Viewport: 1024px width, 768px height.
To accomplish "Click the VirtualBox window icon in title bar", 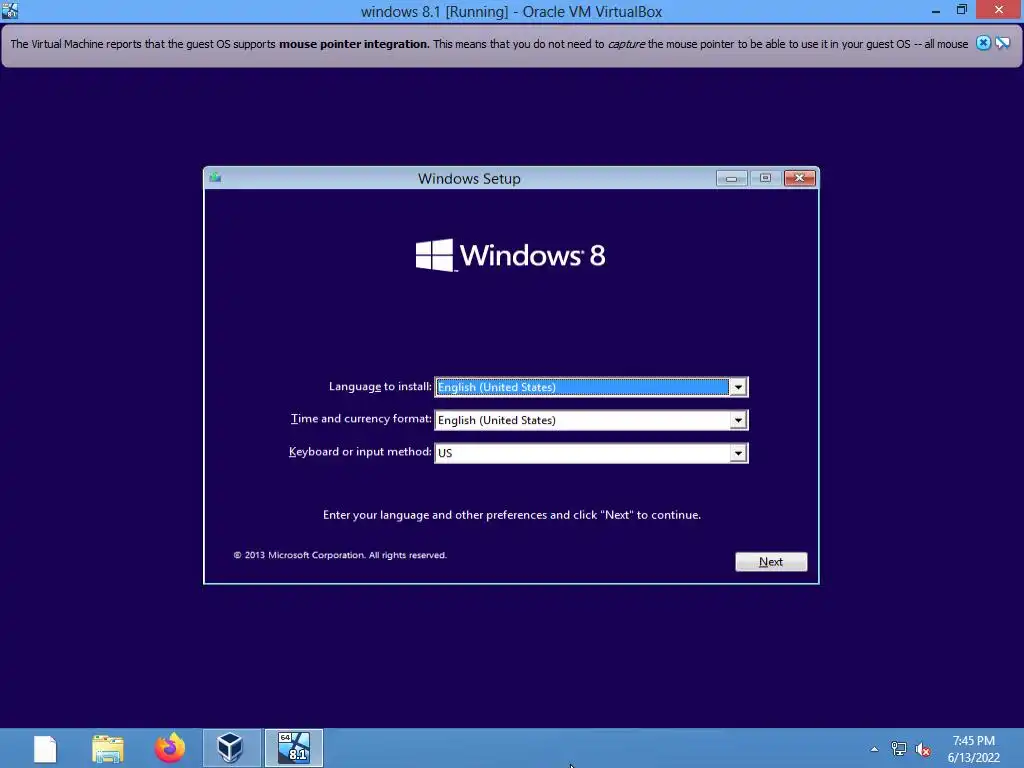I will point(10,10).
